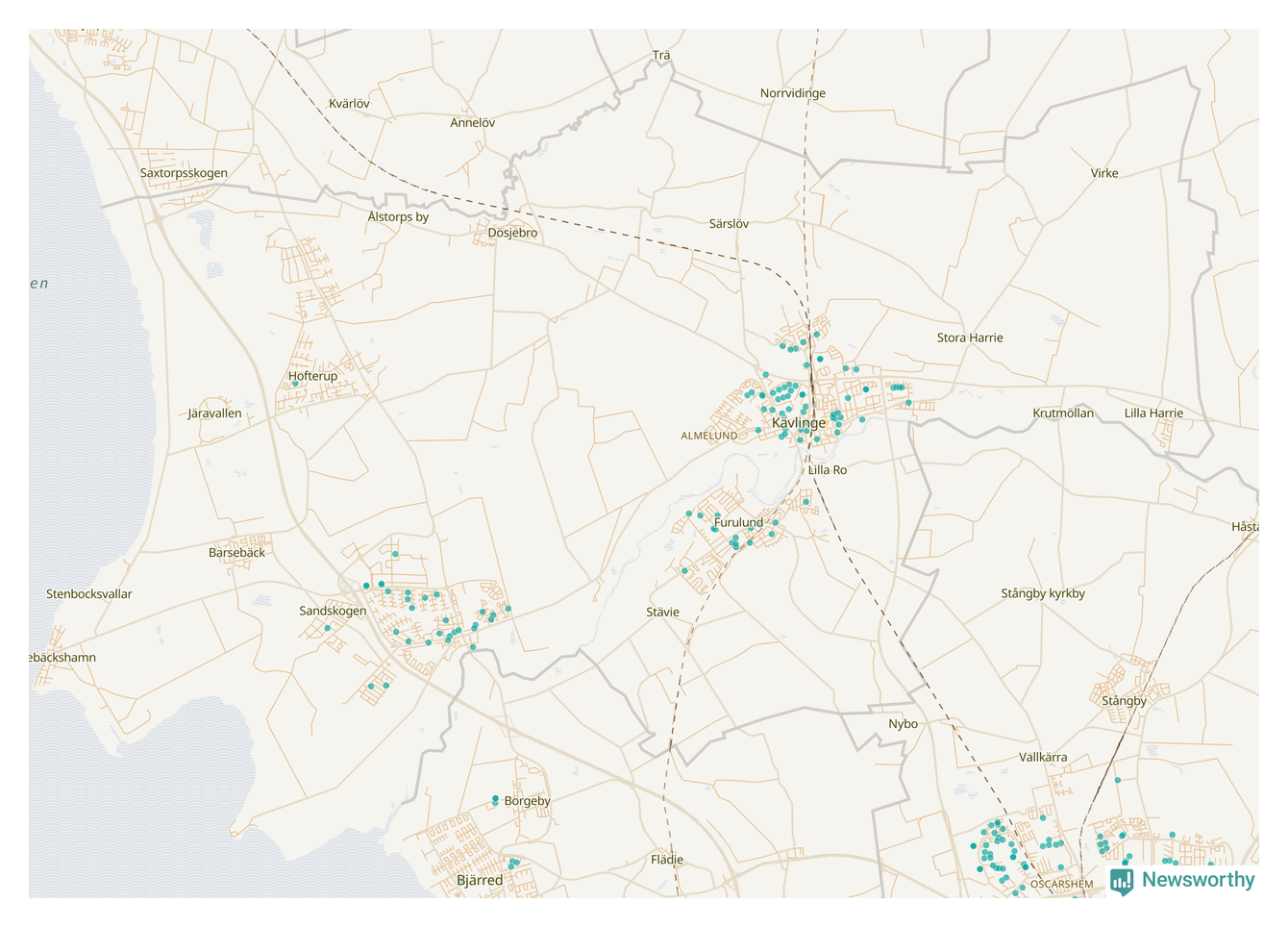This screenshot has width=1288, height=927.
Task: Click the Newsworthy text watermark
Action: click(1198, 880)
